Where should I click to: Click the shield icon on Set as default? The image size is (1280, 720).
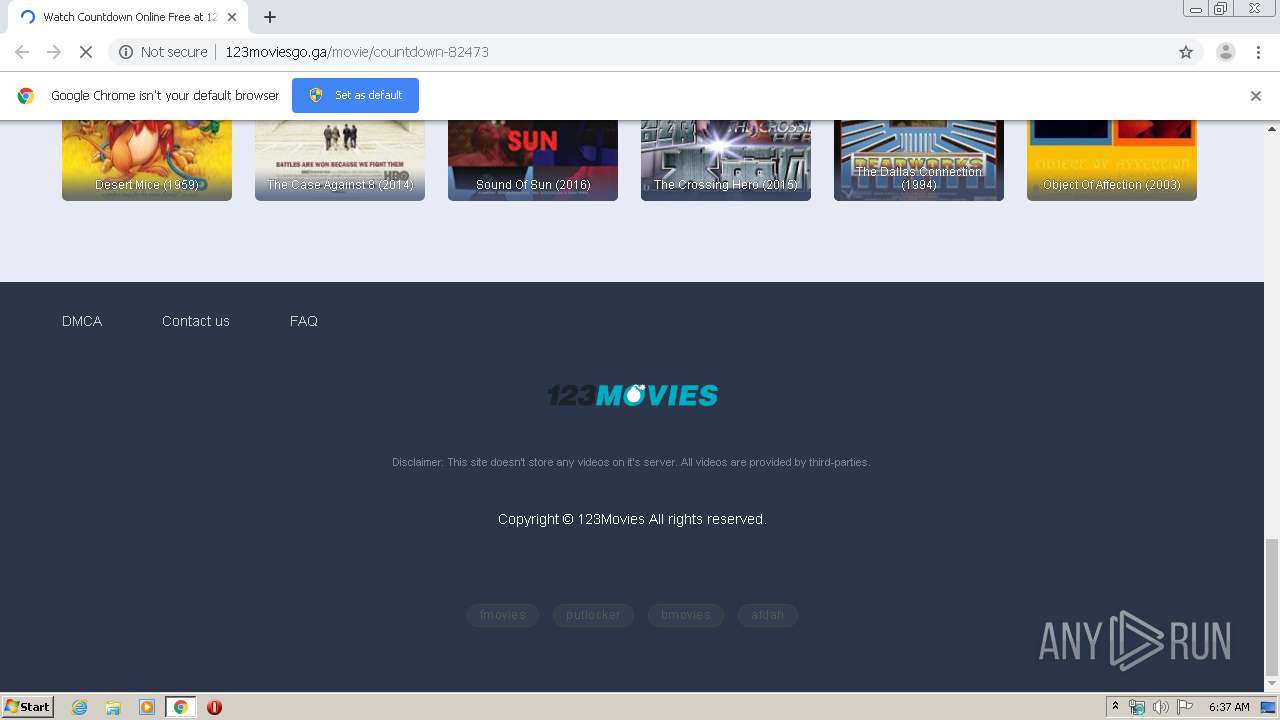point(316,95)
